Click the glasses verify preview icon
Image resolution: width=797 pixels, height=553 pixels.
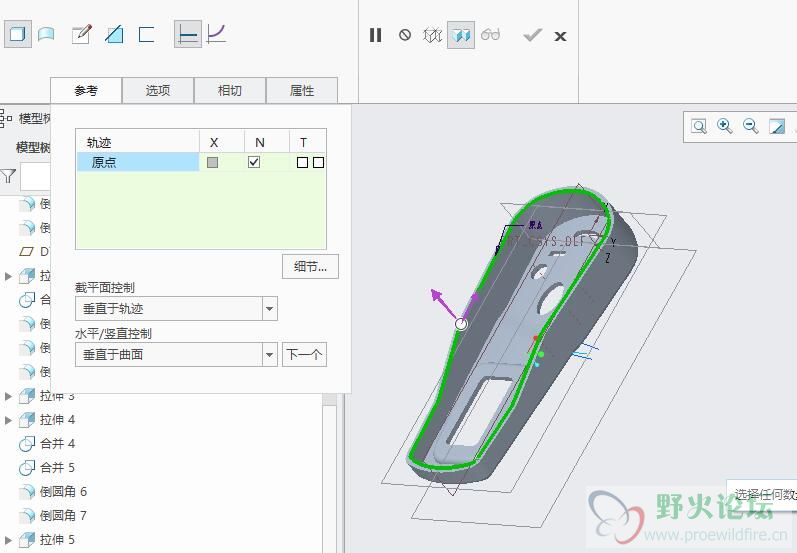490,35
